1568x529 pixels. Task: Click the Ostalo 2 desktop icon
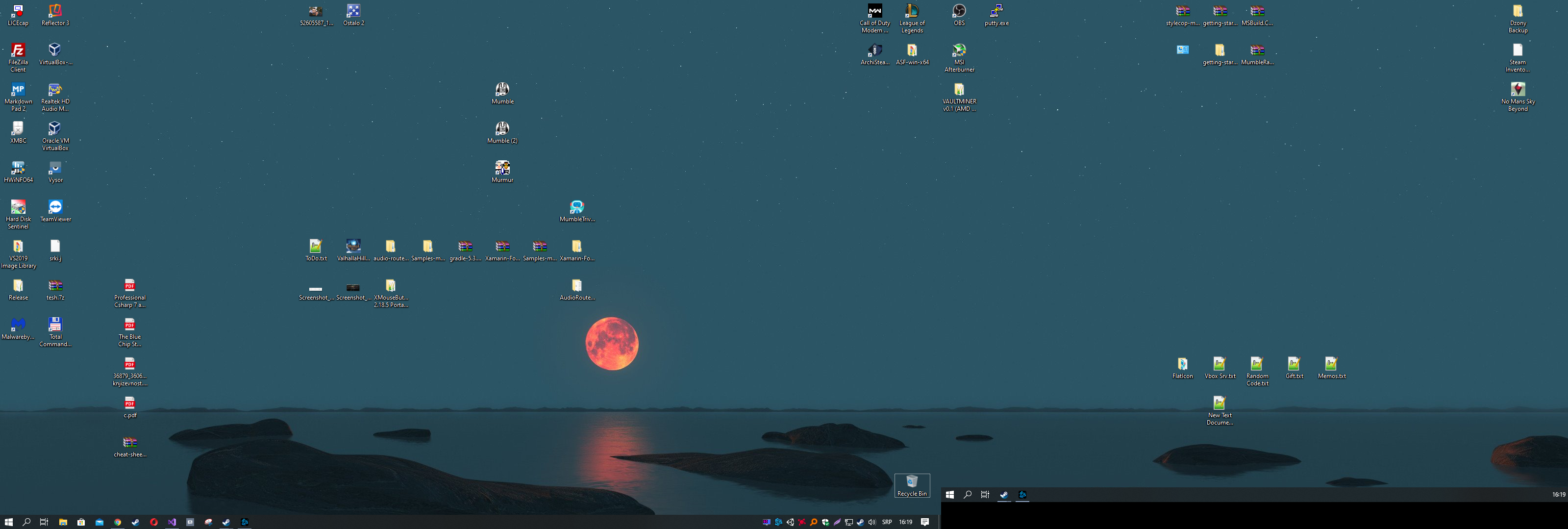pyautogui.click(x=353, y=15)
